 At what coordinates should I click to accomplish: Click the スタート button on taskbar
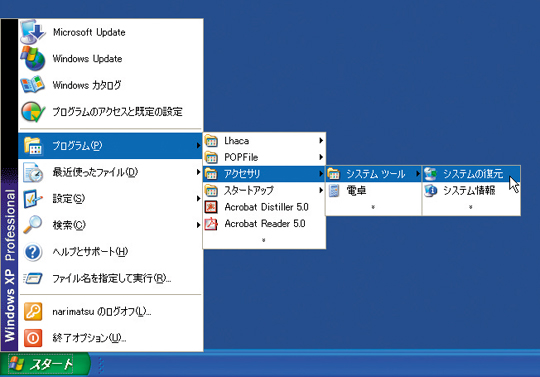pyautogui.click(x=45, y=364)
